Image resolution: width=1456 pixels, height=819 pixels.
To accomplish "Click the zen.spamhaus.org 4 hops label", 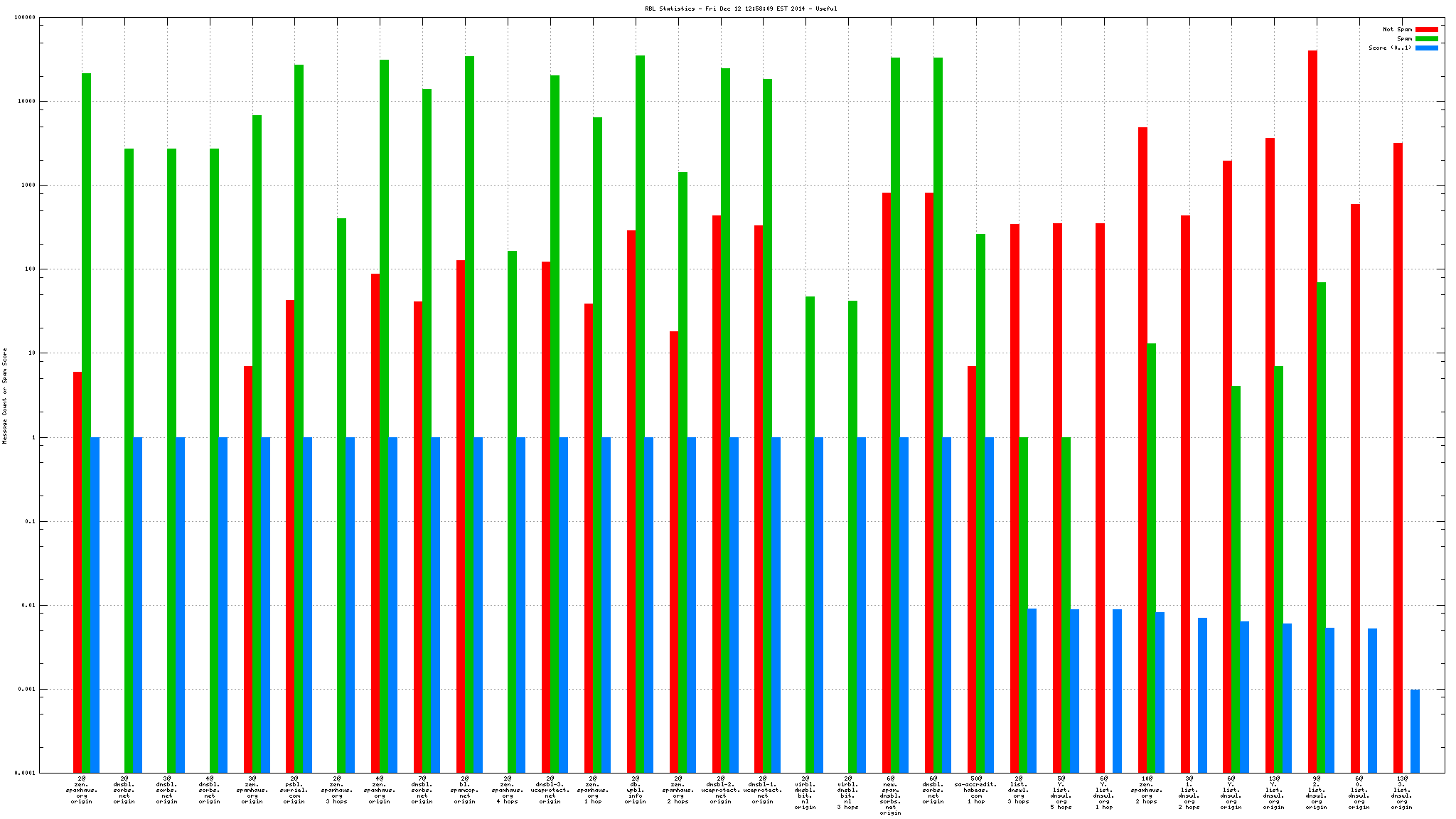I will (x=508, y=790).
